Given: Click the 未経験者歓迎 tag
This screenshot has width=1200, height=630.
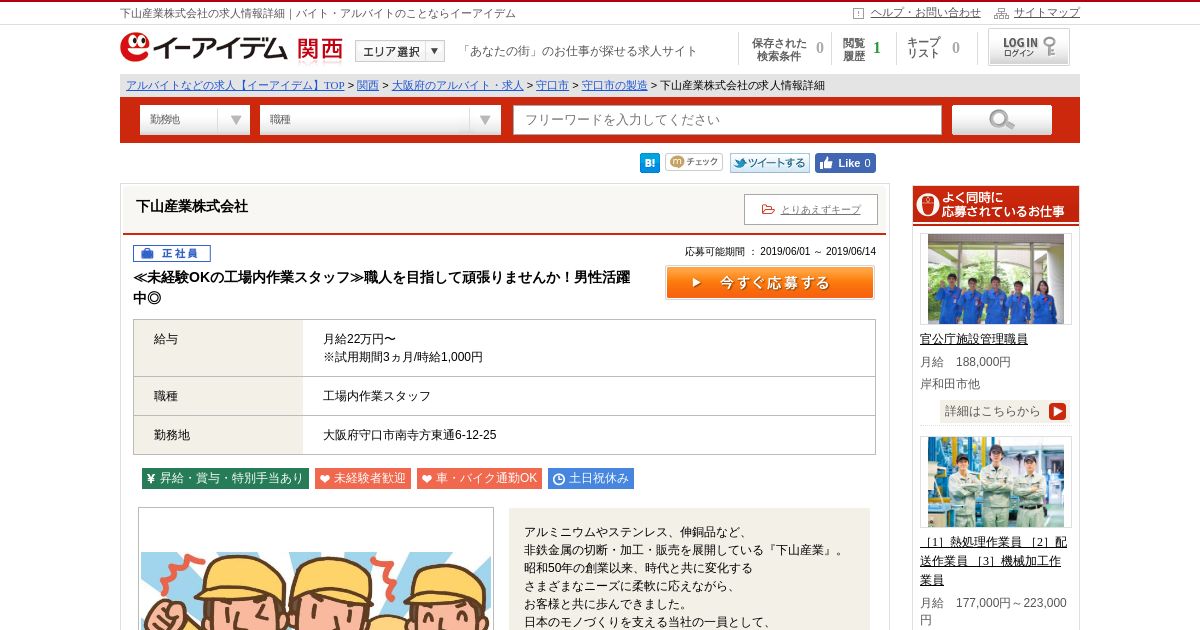Looking at the screenshot, I should (363, 479).
